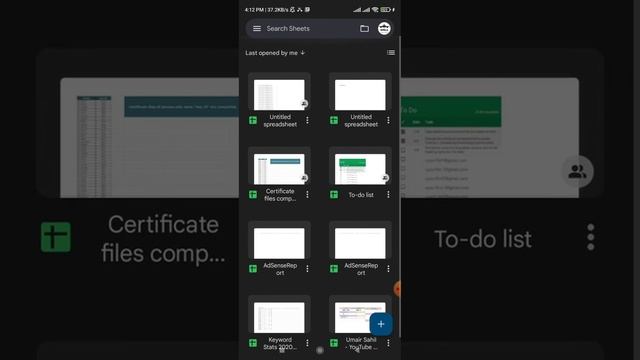Select the 'Certificate files comp...' file name
Screen dimensions: 640x360
pyautogui.click(x=280, y=195)
